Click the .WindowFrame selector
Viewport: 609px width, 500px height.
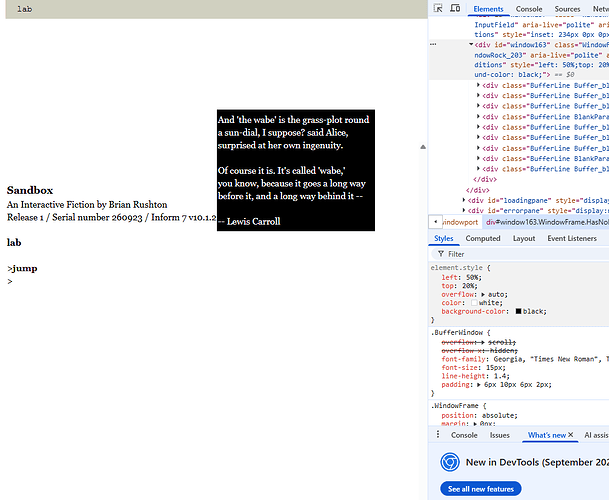click(x=454, y=406)
